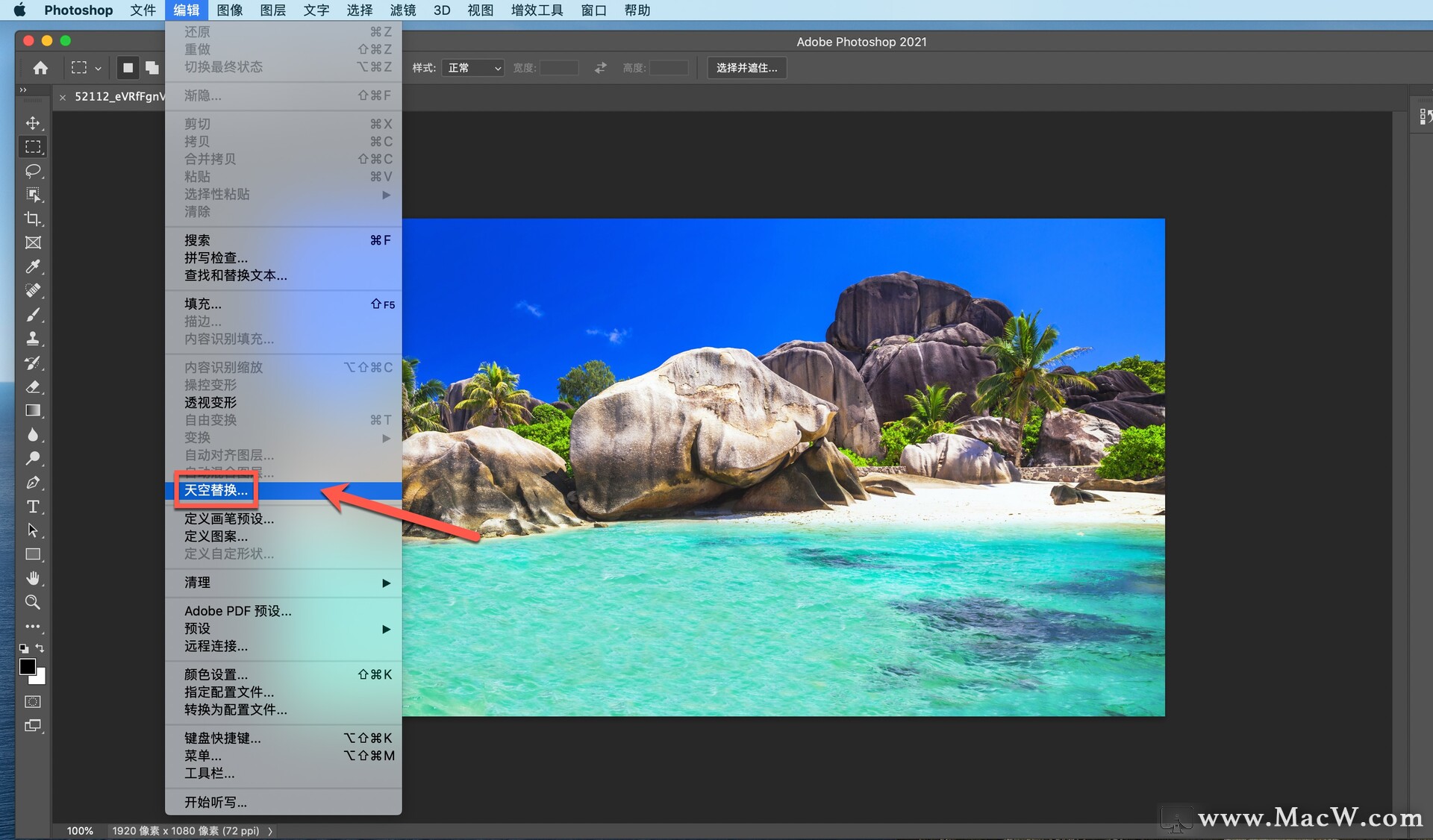Select the Eraser tool
Viewport: 1433px width, 840px height.
(33, 386)
